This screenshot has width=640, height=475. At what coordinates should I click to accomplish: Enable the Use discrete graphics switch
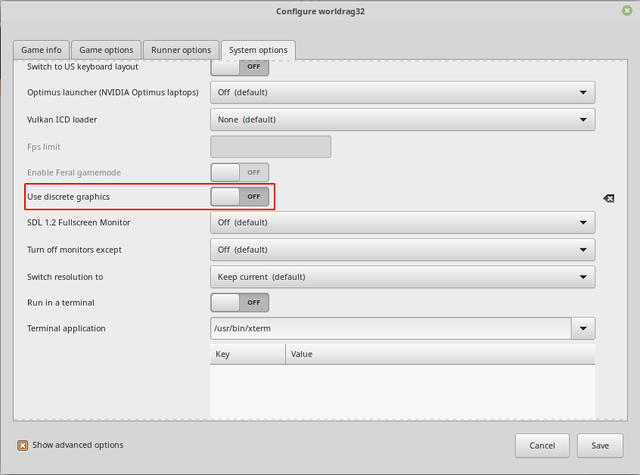tap(240, 197)
